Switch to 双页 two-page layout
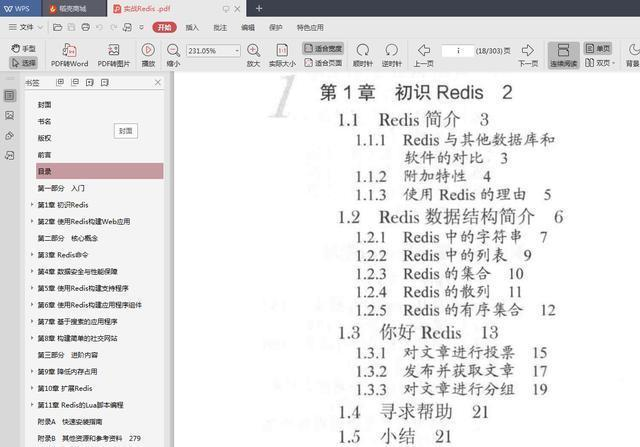The width and height of the screenshot is (640, 447). click(x=597, y=63)
